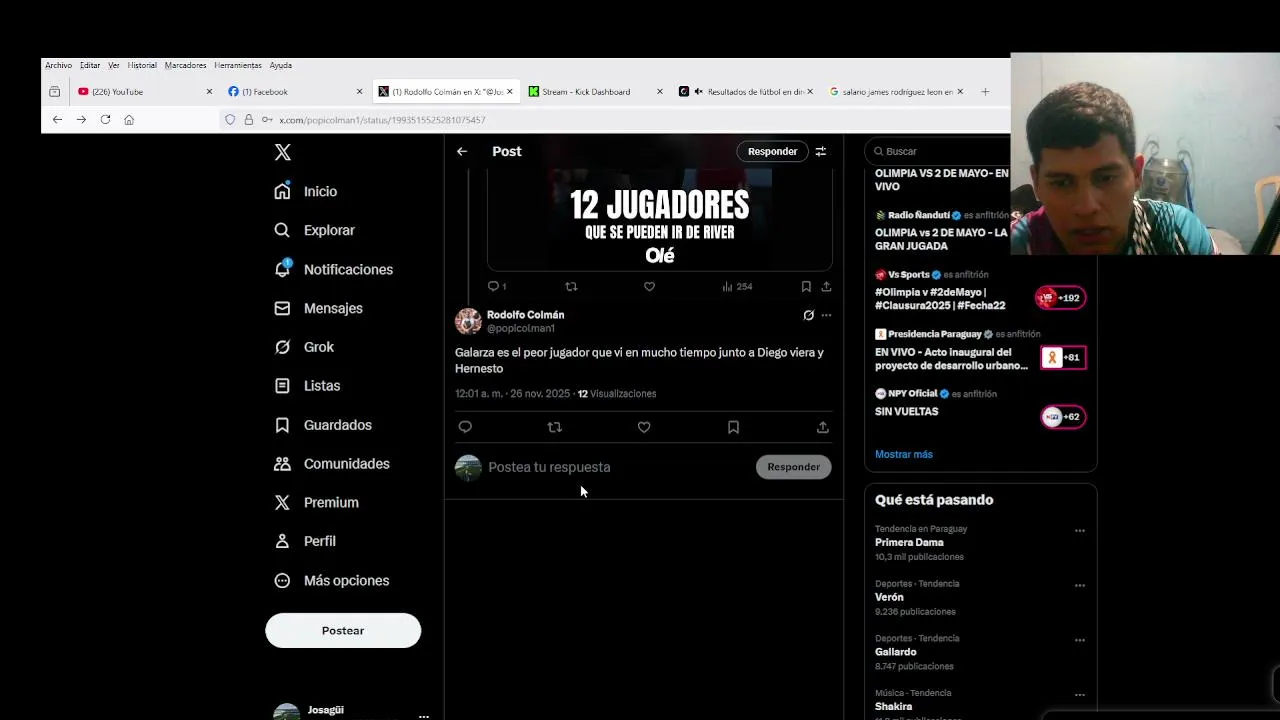Click Rodolfo Colmán's avatar

click(x=468, y=321)
